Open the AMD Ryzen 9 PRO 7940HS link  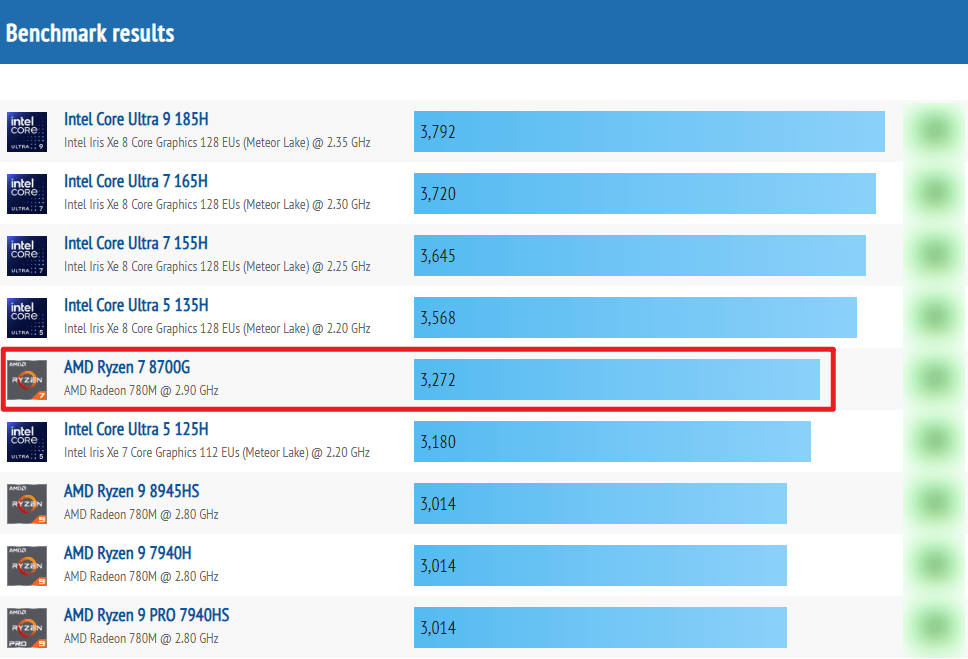(146, 616)
